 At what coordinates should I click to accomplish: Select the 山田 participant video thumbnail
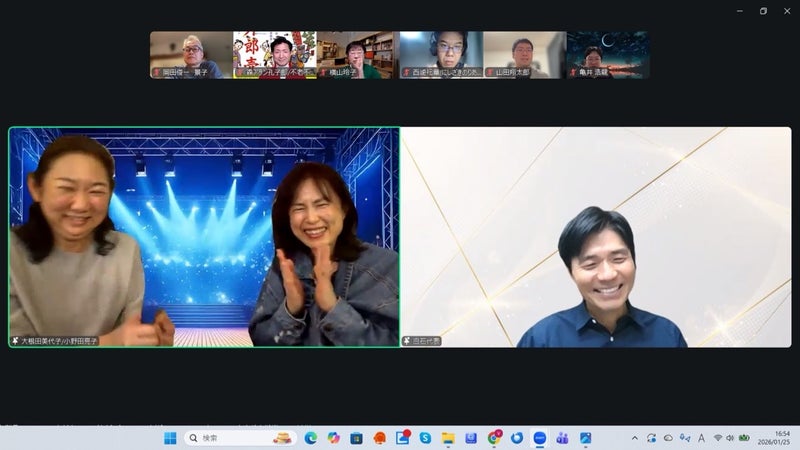pos(524,54)
